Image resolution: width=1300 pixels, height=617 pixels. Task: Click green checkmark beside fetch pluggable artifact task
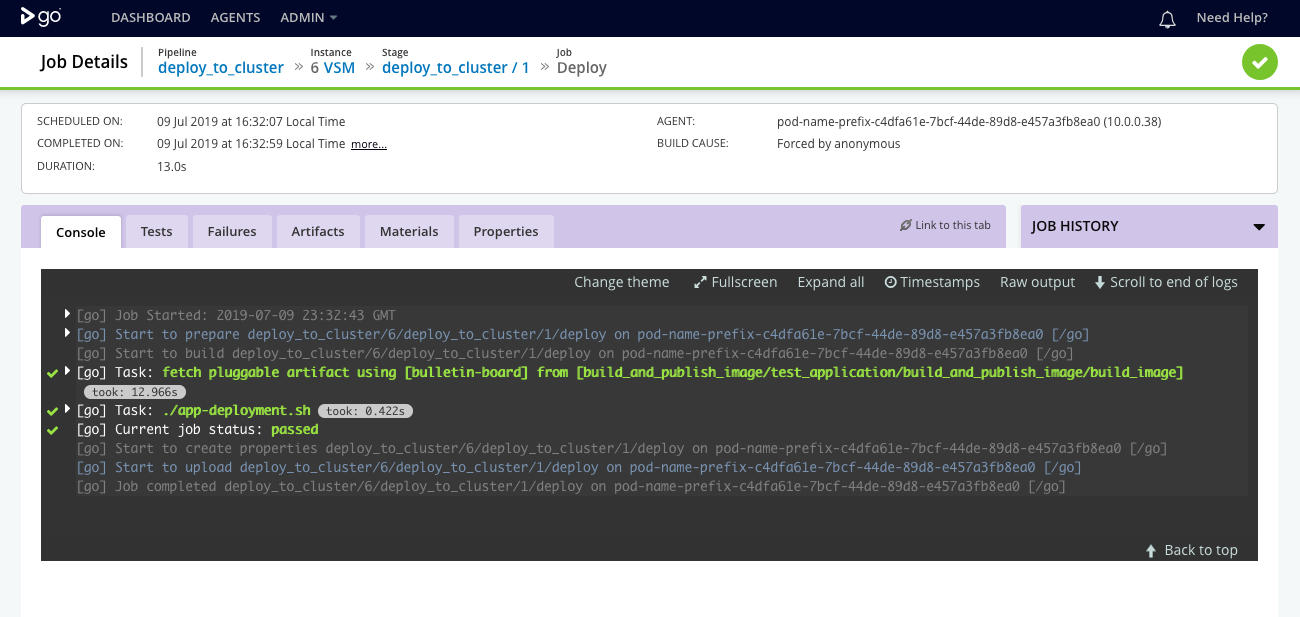(53, 373)
